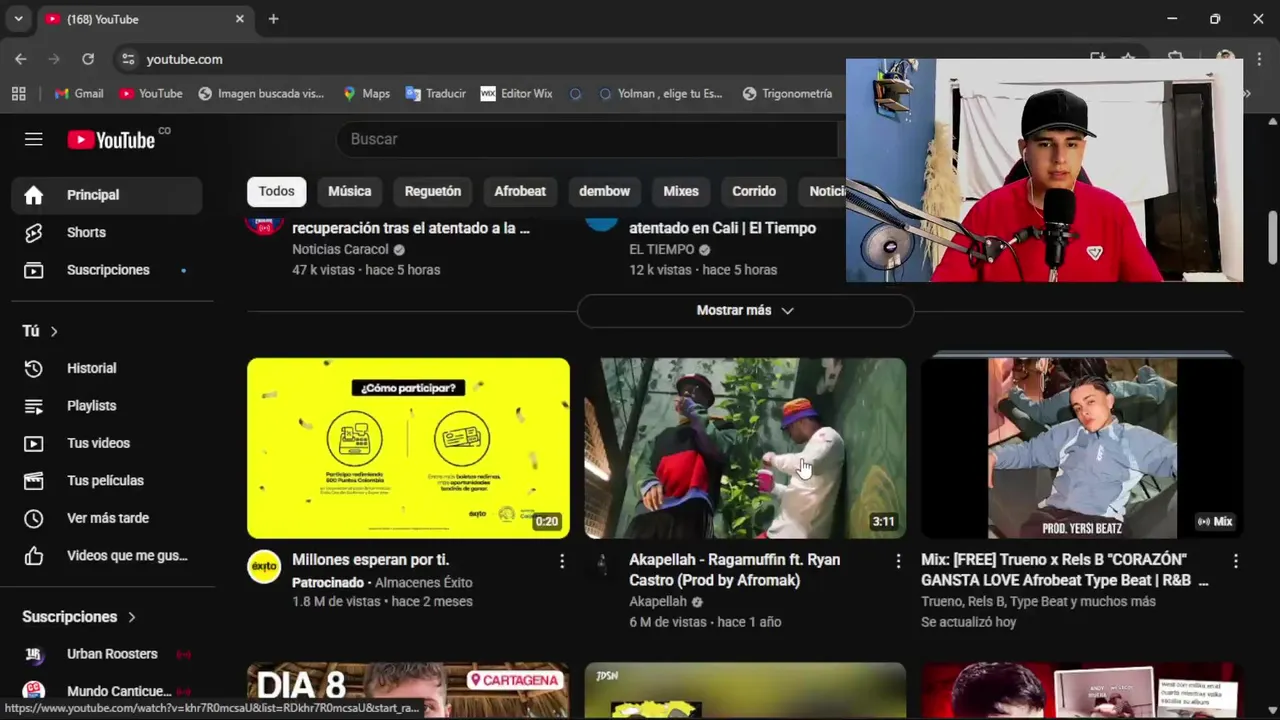This screenshot has width=1280, height=720.
Task: Click the youtube.com address bar
Action: [x=184, y=59]
